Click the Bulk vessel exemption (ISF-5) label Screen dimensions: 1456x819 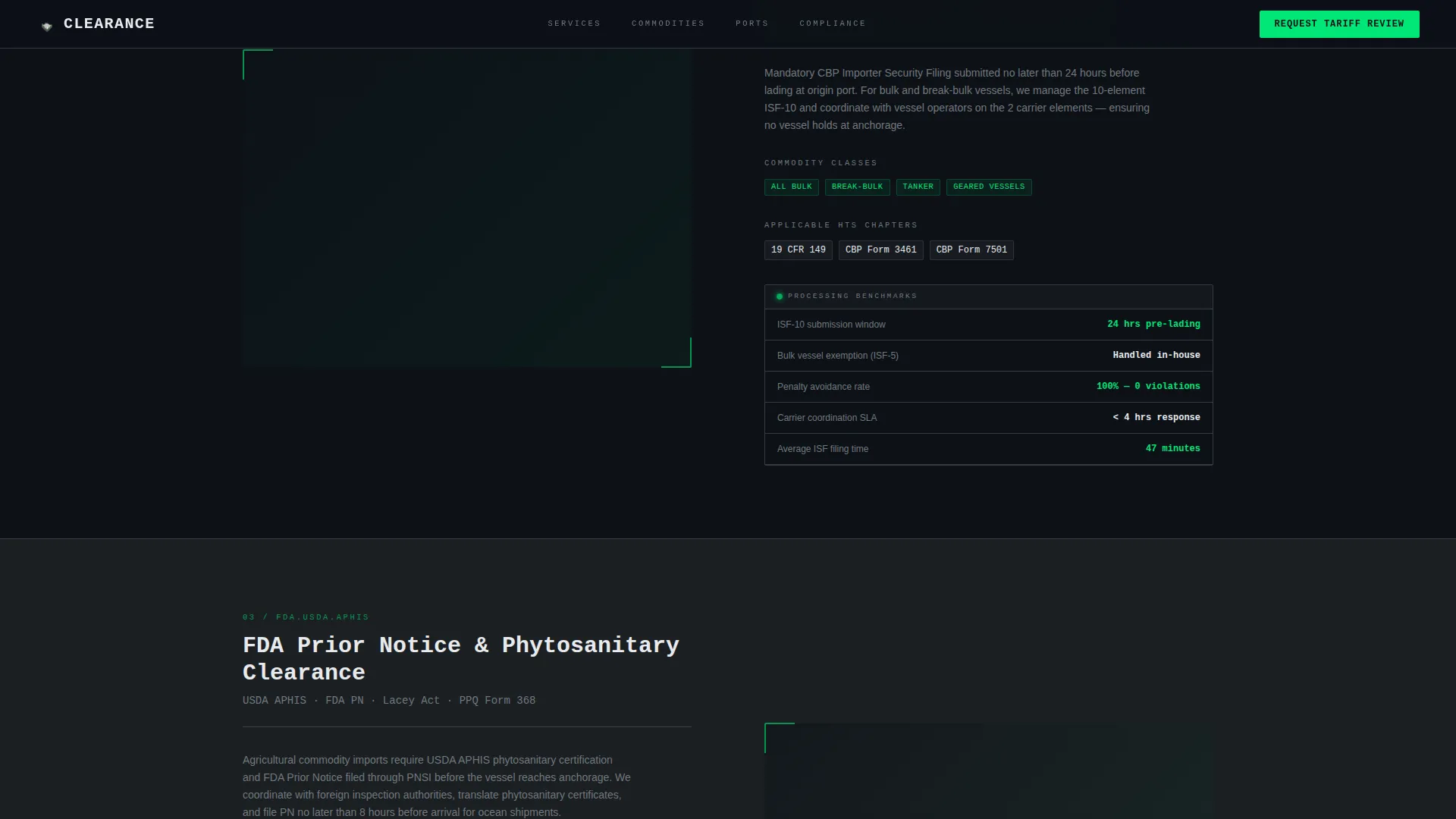pos(838,356)
